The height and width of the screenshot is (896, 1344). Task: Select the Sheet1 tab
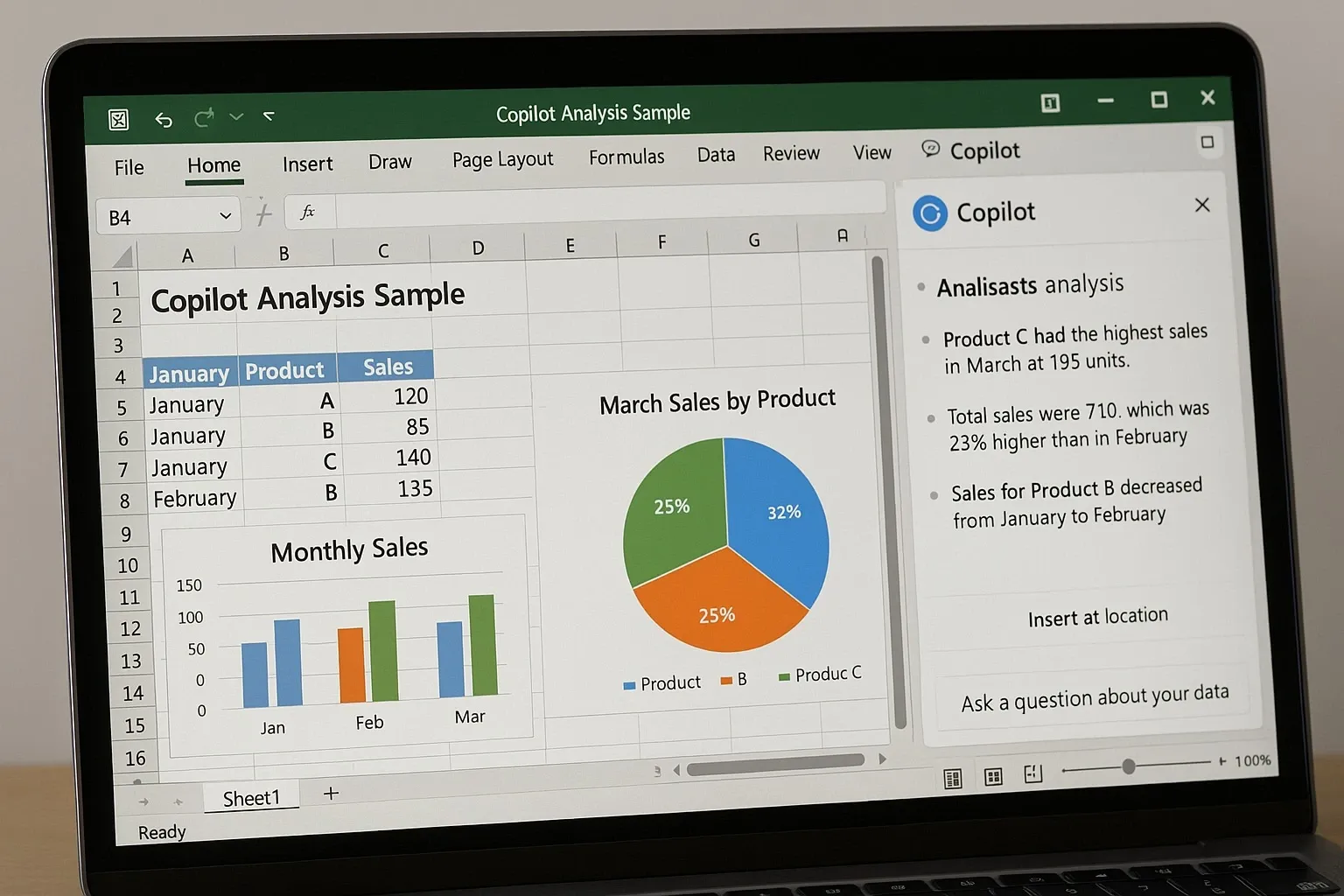pyautogui.click(x=252, y=796)
